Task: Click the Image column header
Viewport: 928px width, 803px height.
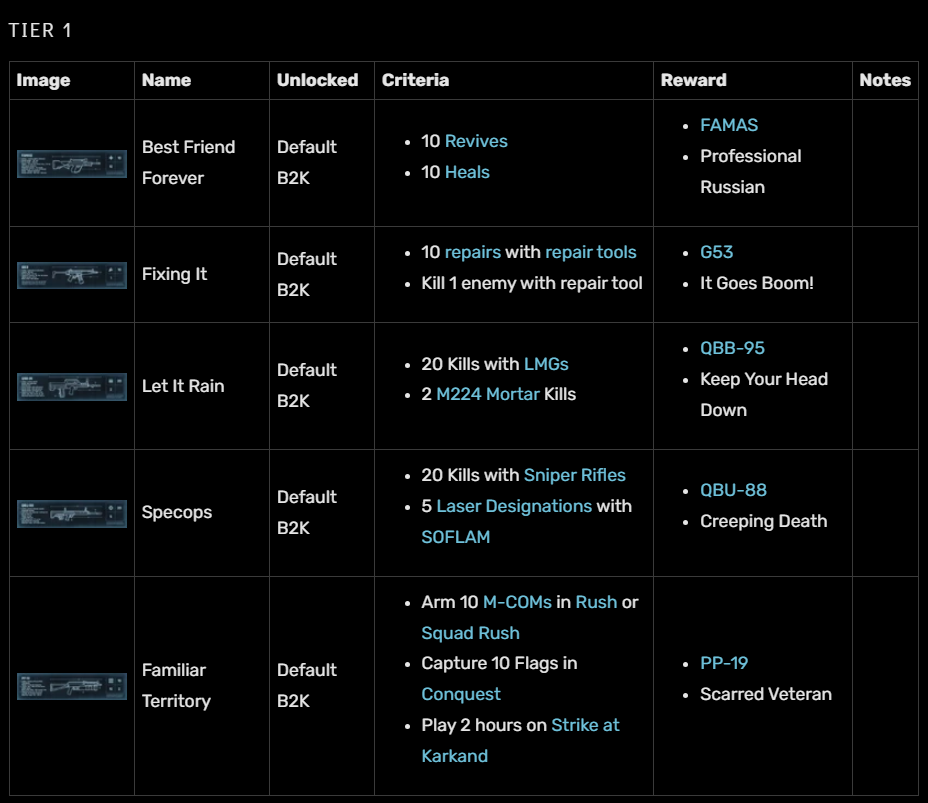Action: (x=43, y=80)
